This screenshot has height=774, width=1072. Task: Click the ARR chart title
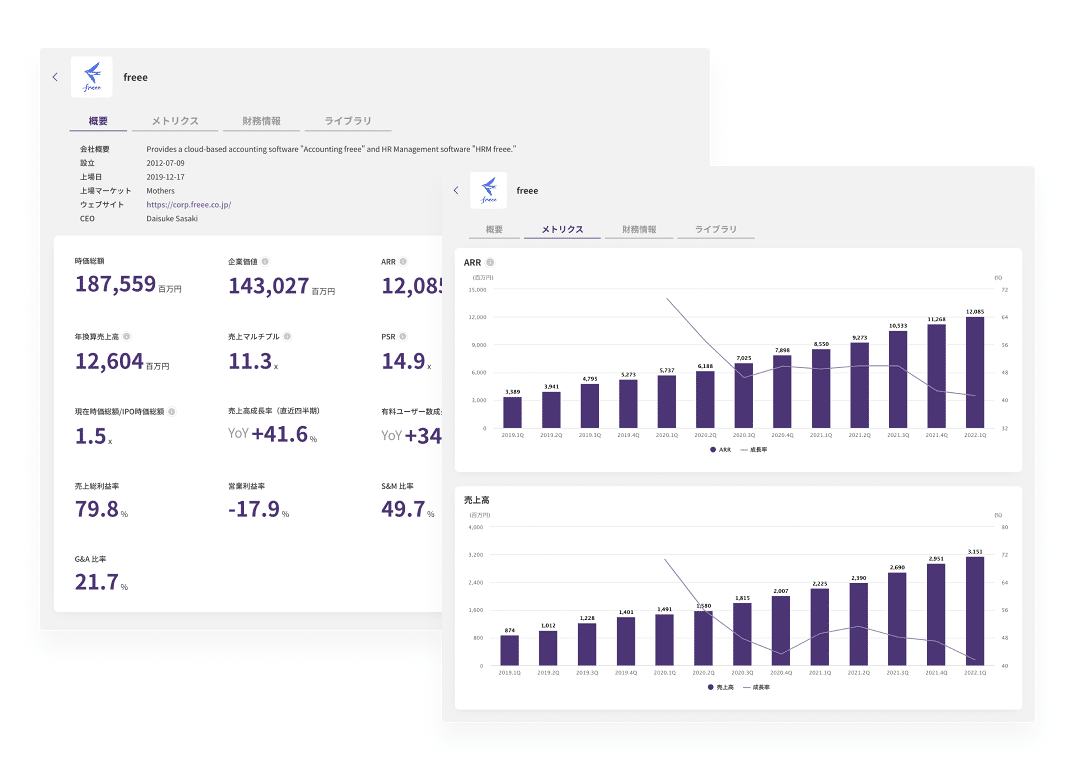pyautogui.click(x=472, y=263)
